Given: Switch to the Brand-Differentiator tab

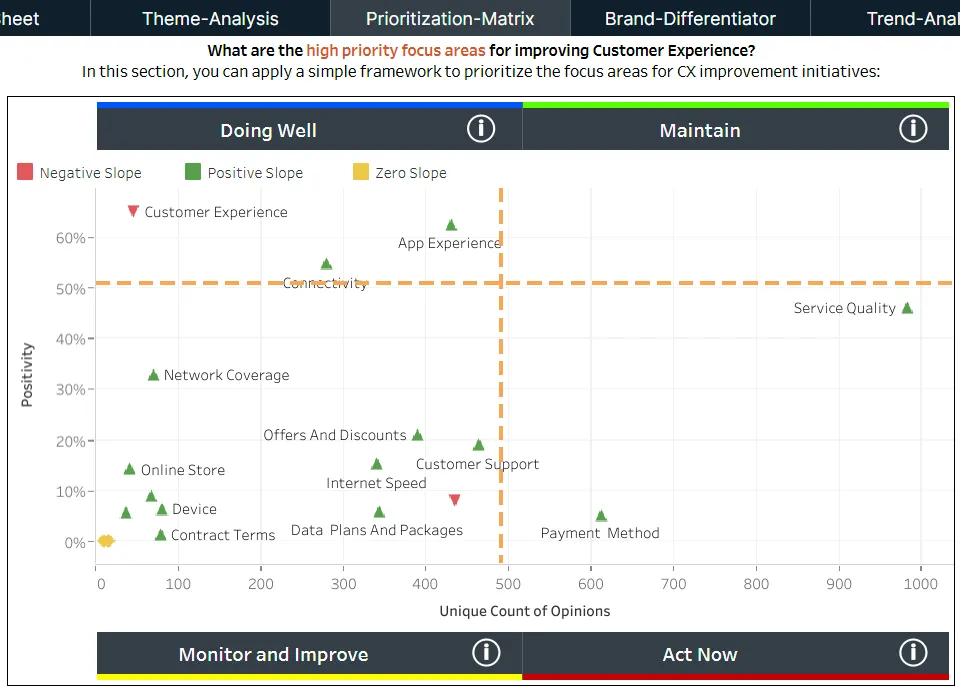Looking at the screenshot, I should coord(690,17).
